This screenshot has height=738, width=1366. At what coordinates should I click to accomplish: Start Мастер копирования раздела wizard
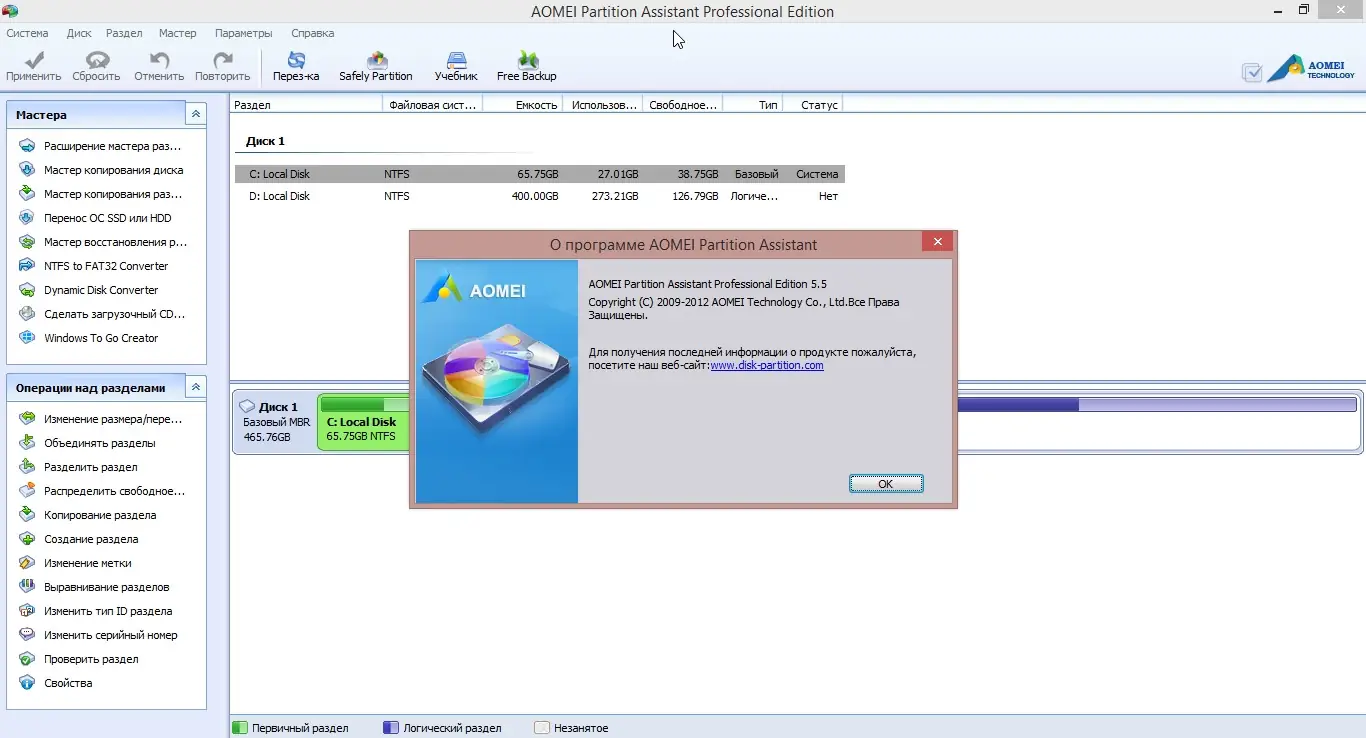click(x=100, y=194)
